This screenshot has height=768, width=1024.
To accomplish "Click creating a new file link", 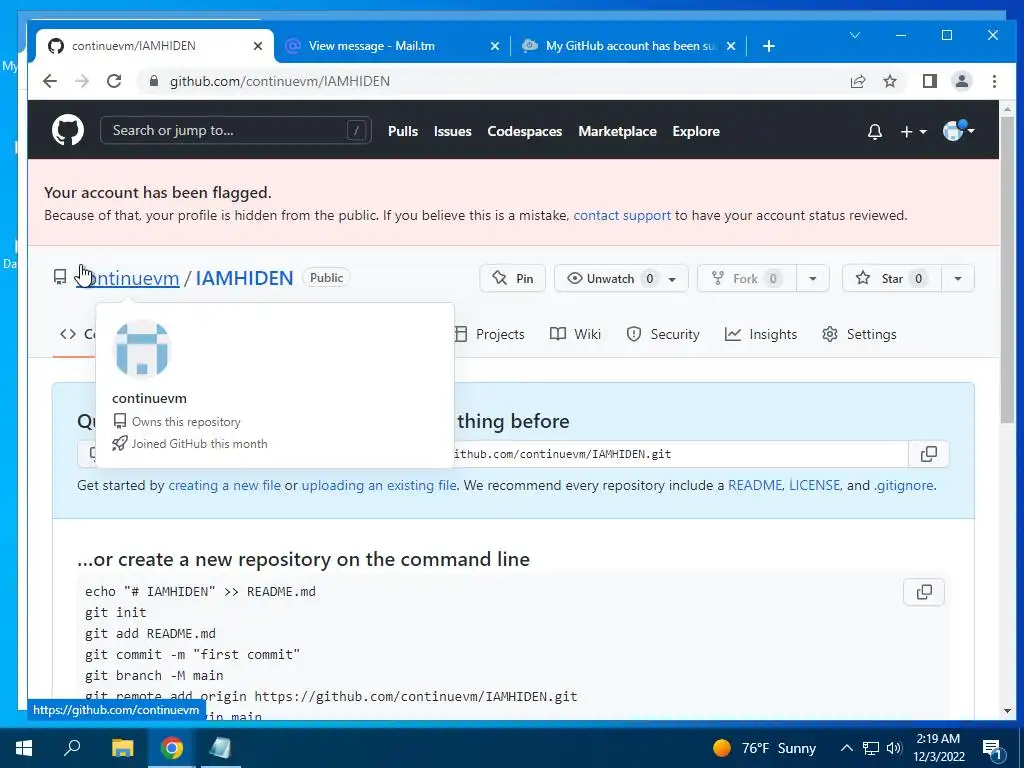I will point(225,485).
